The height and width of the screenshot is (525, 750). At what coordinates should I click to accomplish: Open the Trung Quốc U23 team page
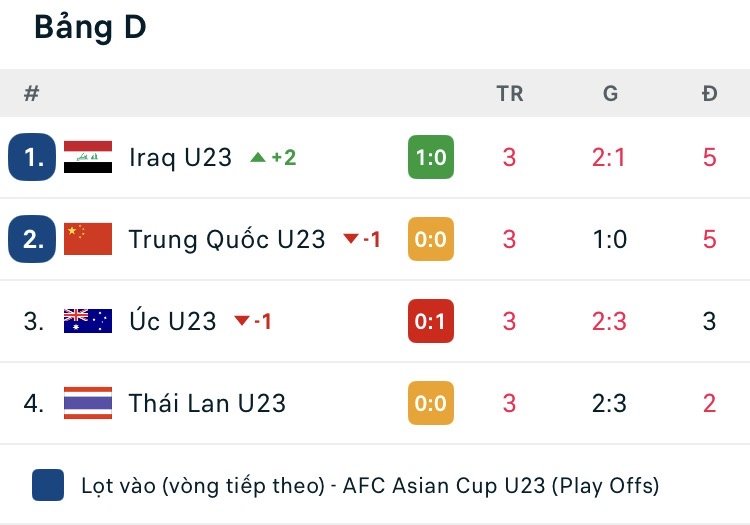coord(227,239)
